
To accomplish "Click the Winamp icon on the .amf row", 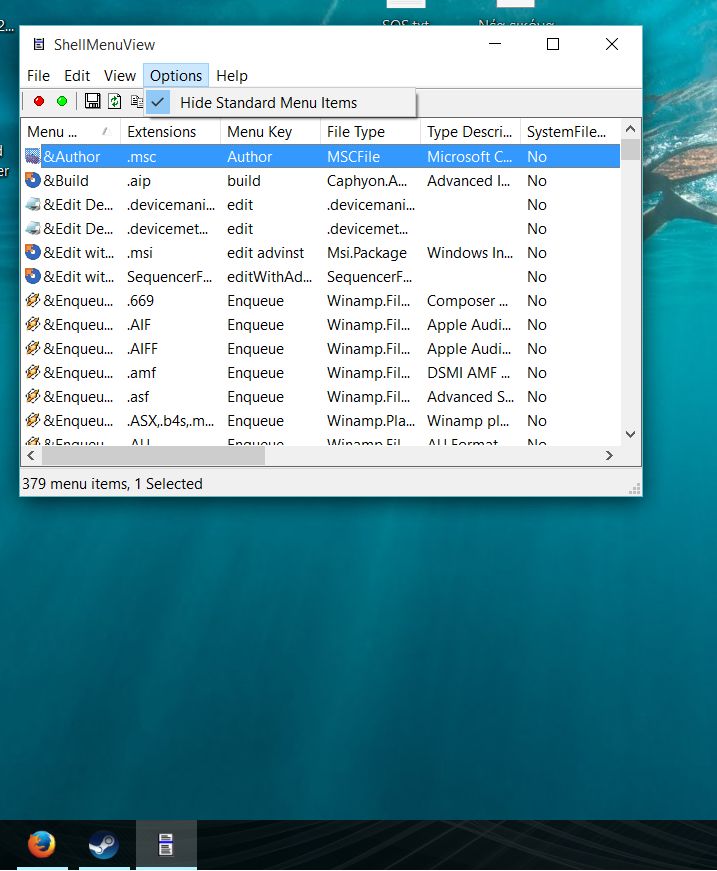I will point(33,372).
